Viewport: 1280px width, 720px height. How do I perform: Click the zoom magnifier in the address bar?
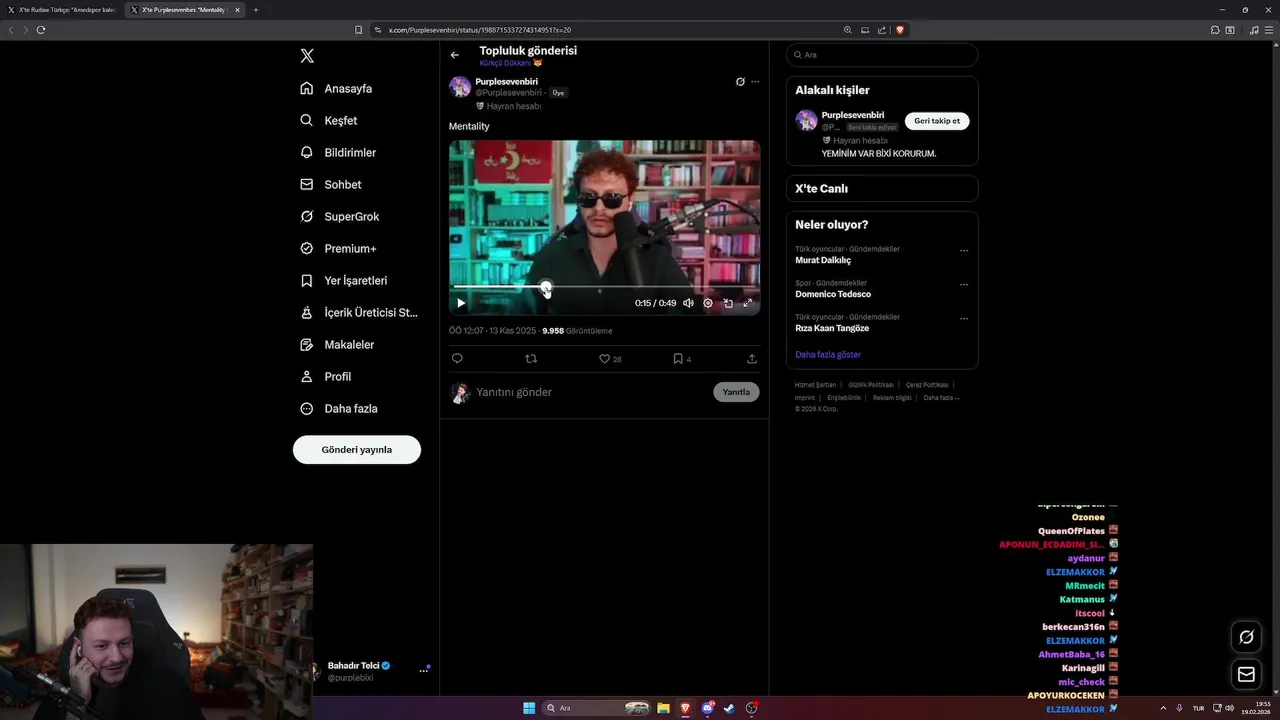pos(848,30)
